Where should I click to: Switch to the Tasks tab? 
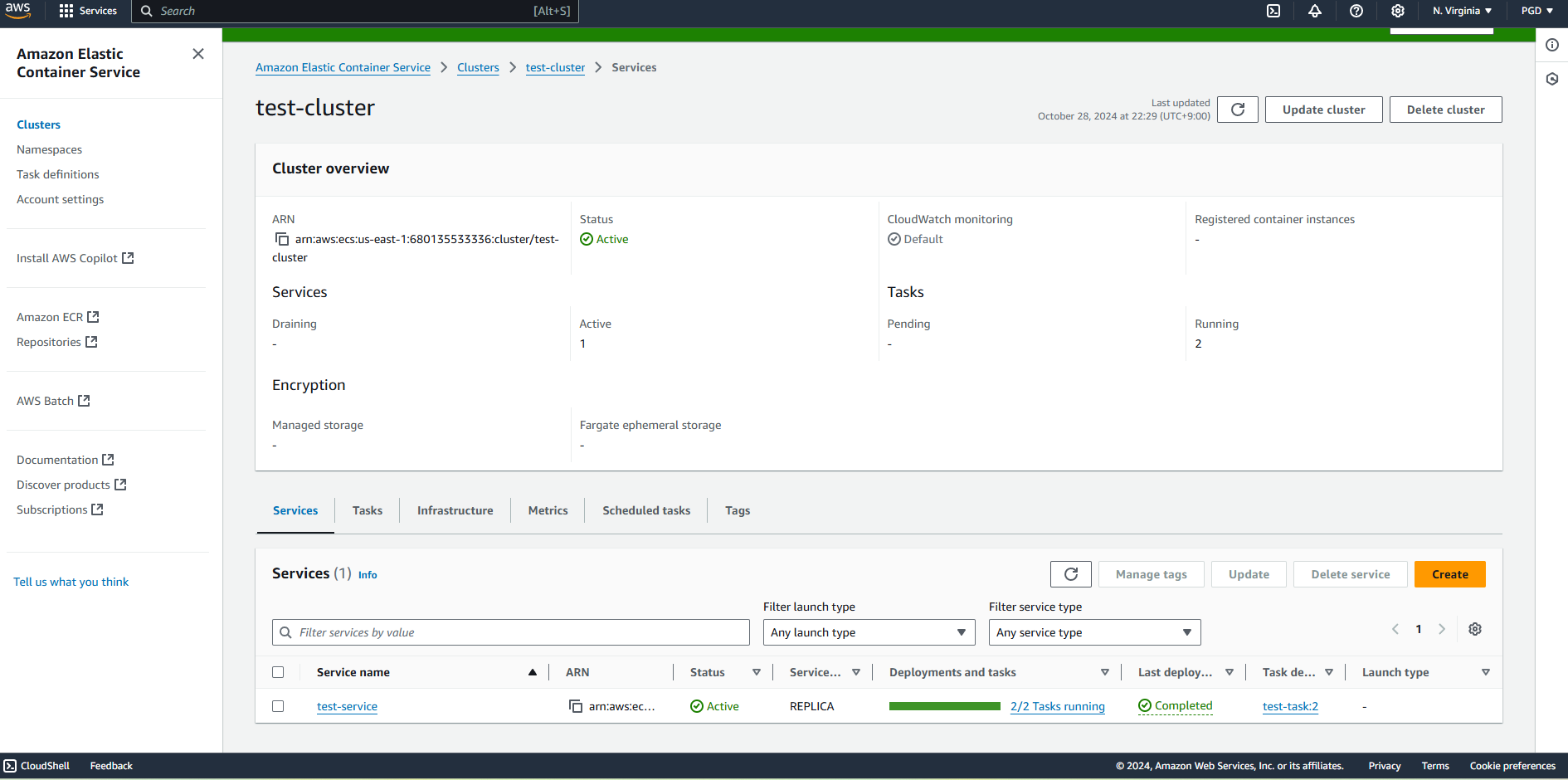click(368, 510)
